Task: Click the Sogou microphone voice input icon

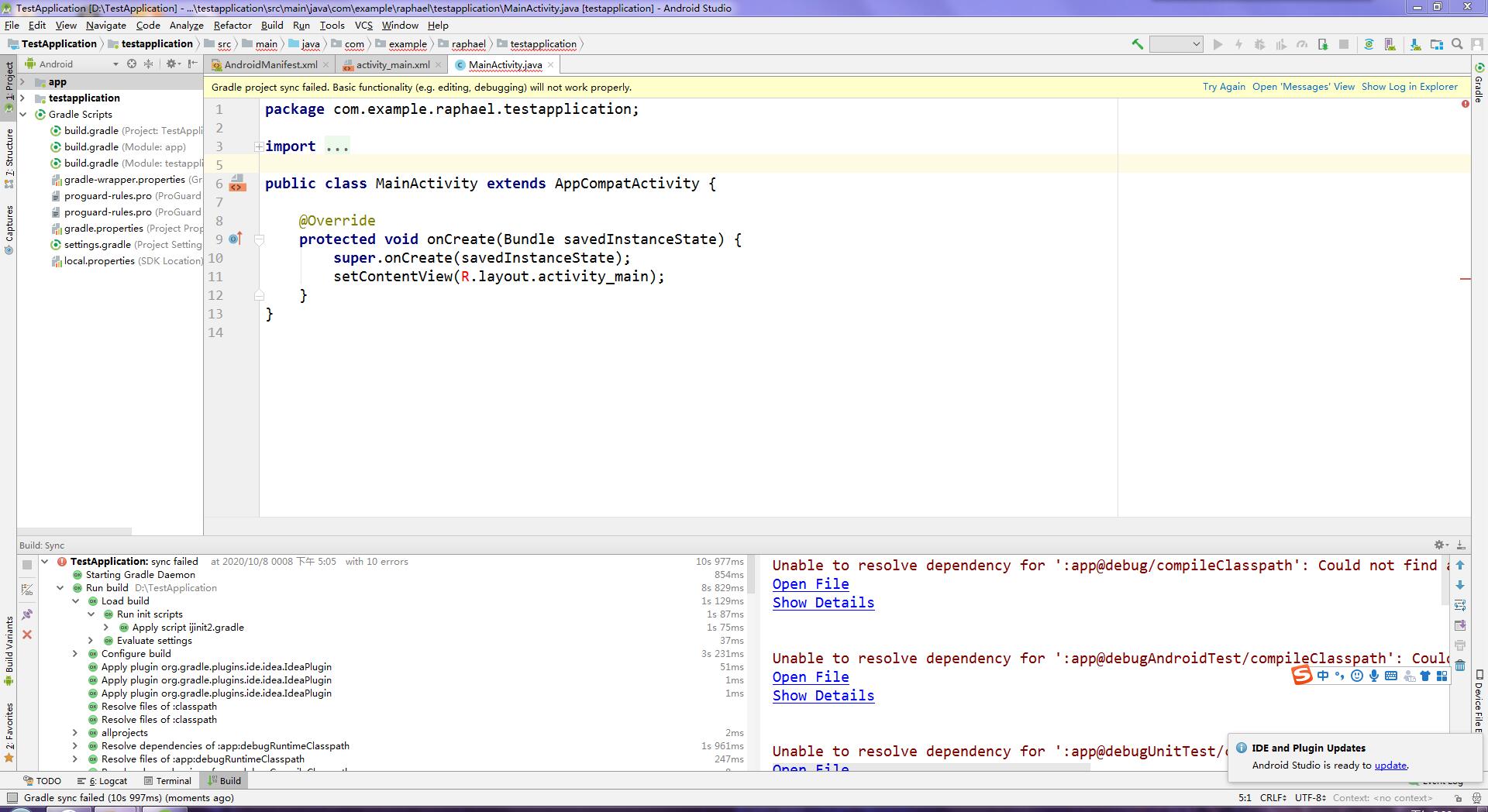Action: [1374, 676]
